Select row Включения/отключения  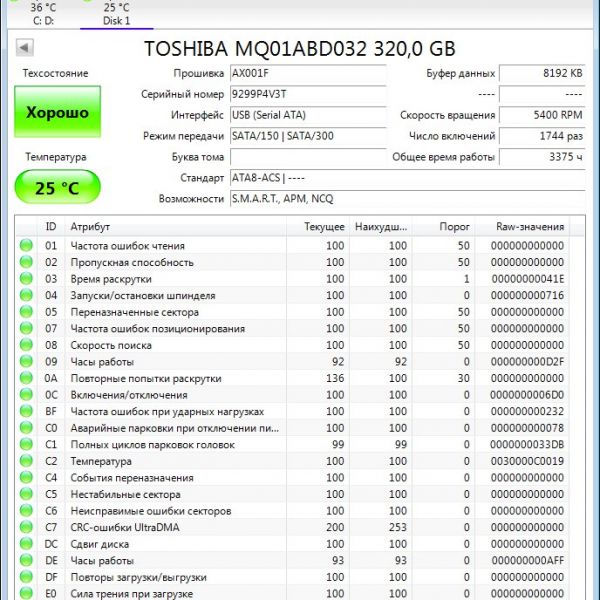[293, 395]
